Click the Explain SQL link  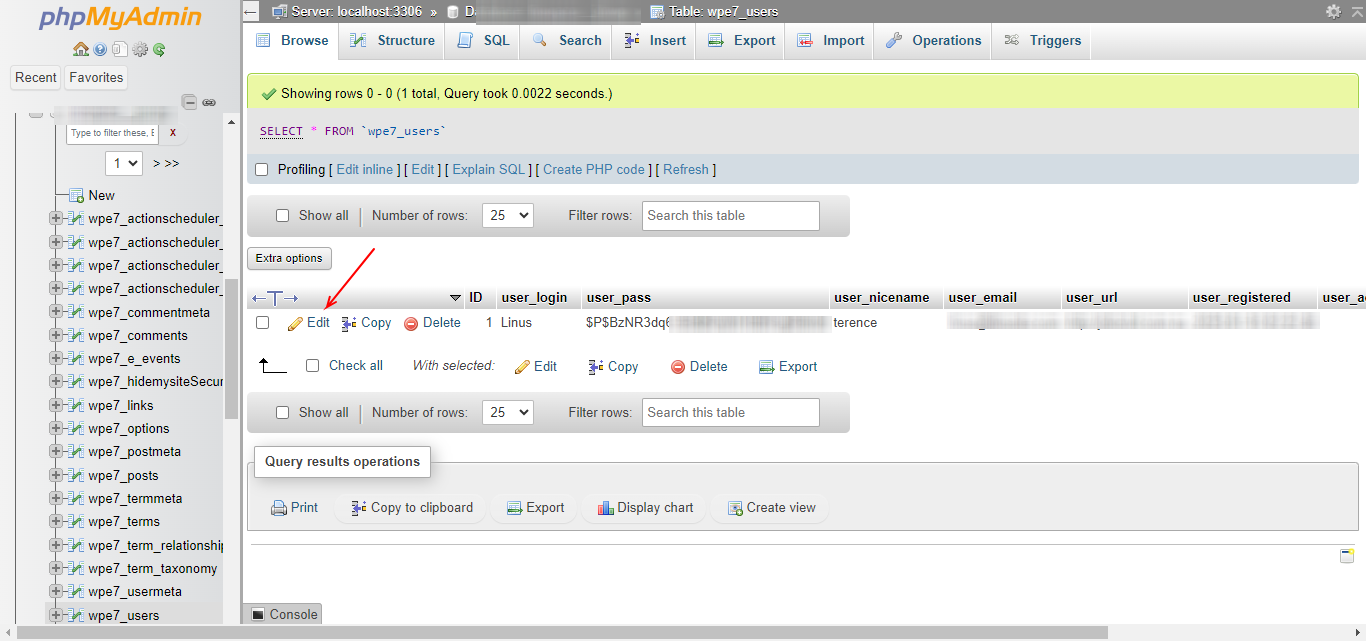pos(489,170)
